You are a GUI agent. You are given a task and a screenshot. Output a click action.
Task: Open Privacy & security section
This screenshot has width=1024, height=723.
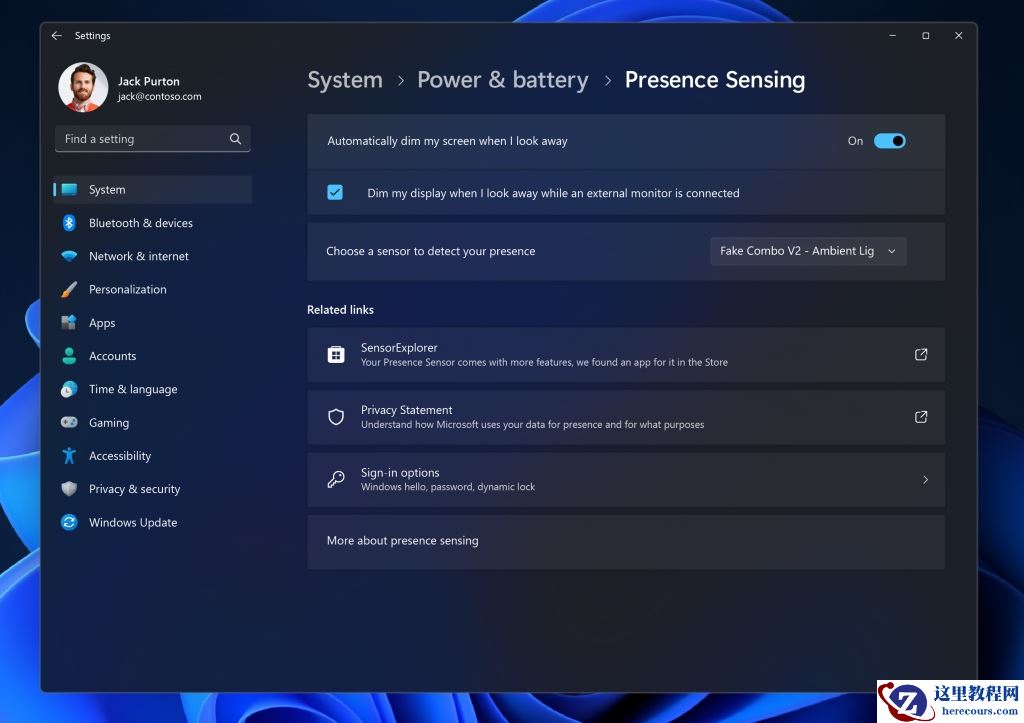[x=134, y=489]
